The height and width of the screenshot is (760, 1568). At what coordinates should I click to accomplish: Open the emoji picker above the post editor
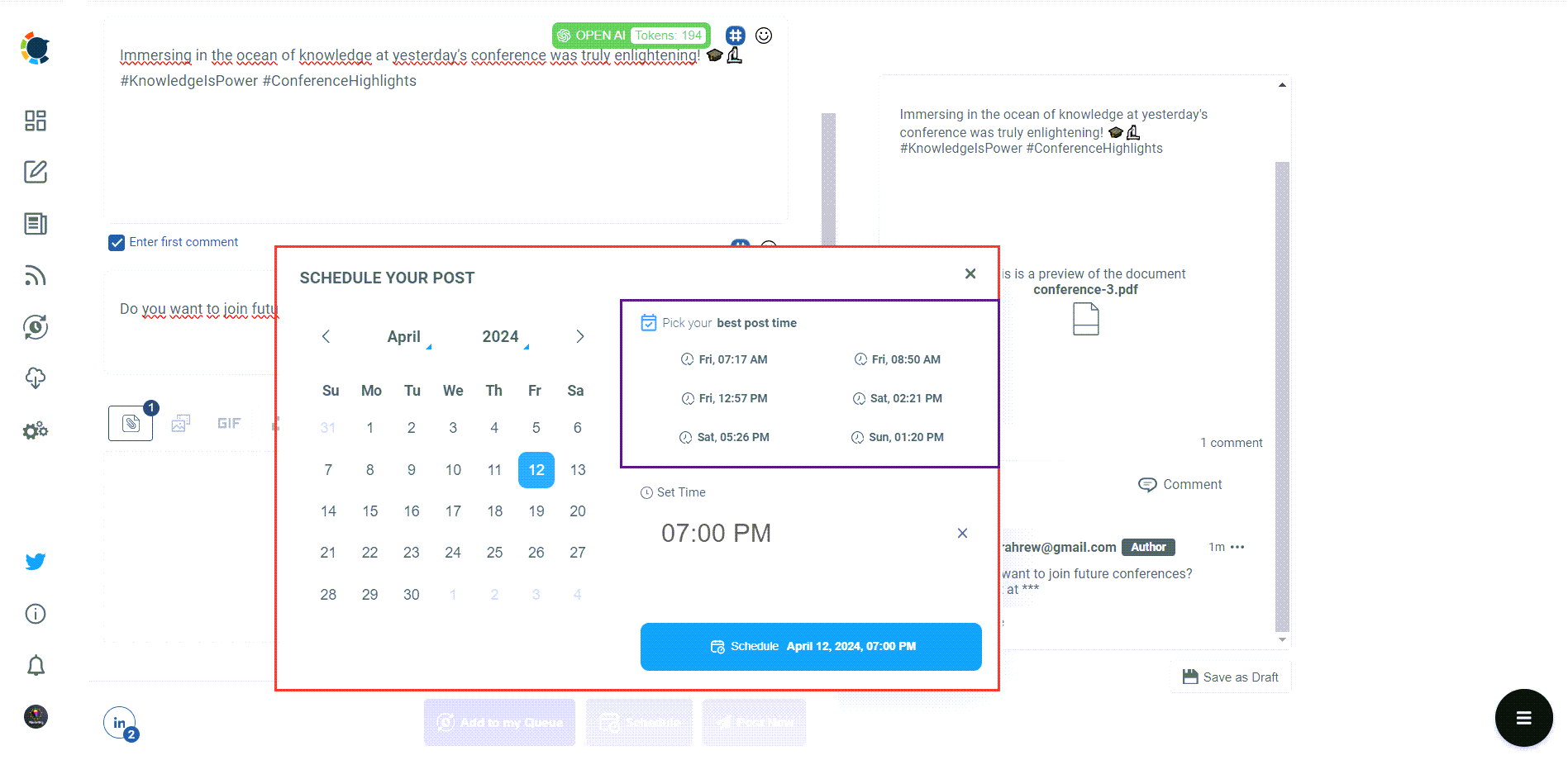[x=764, y=35]
